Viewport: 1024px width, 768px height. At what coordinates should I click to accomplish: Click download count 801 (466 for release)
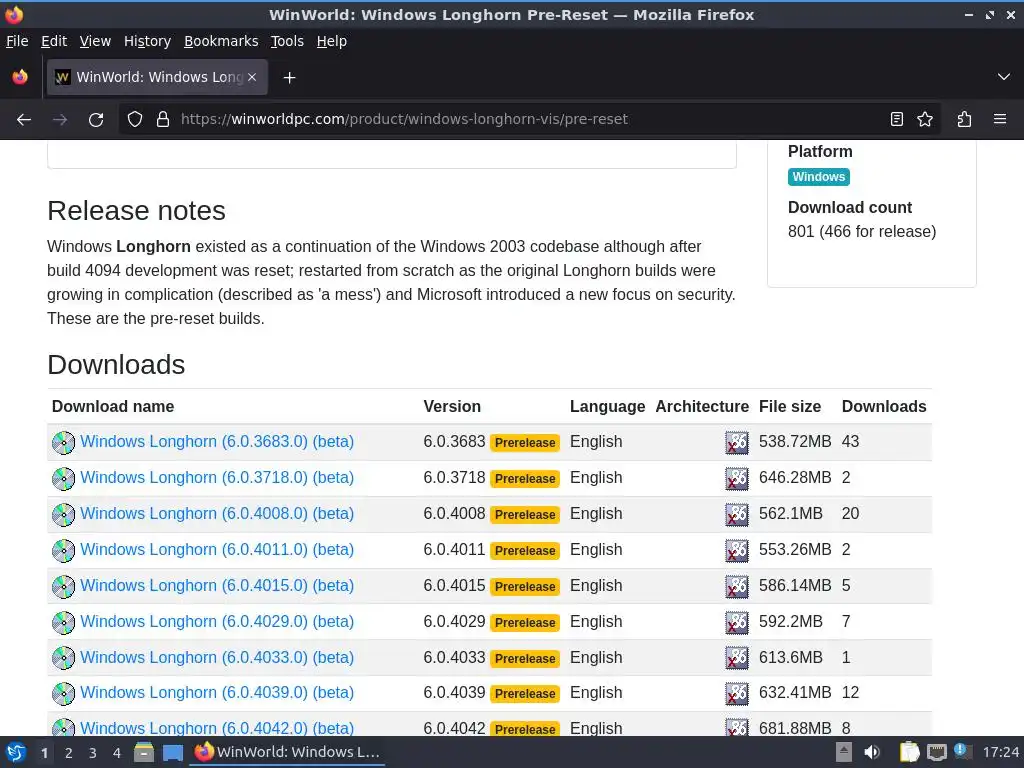pos(862,231)
